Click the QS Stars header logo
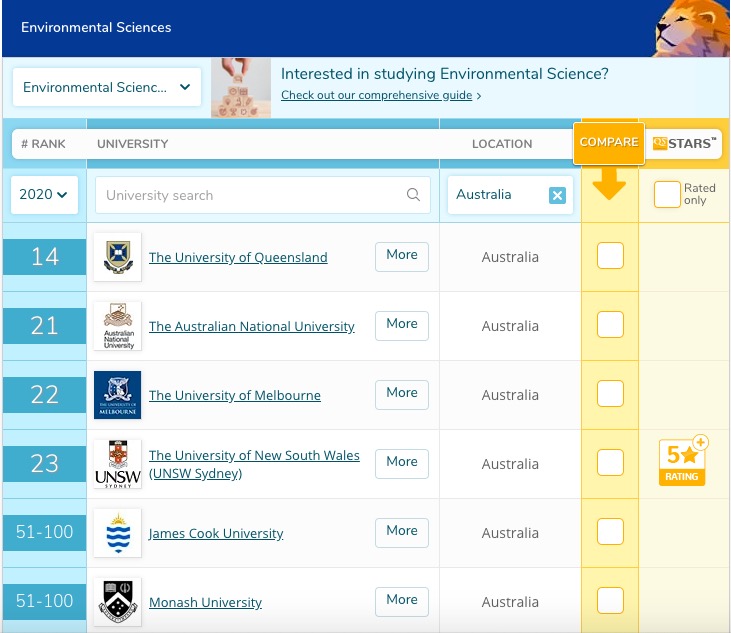Image resolution: width=731 pixels, height=633 pixels. point(684,143)
